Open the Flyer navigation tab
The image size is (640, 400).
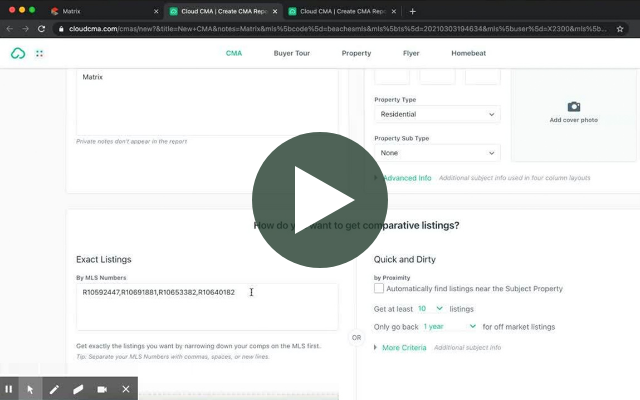point(411,53)
